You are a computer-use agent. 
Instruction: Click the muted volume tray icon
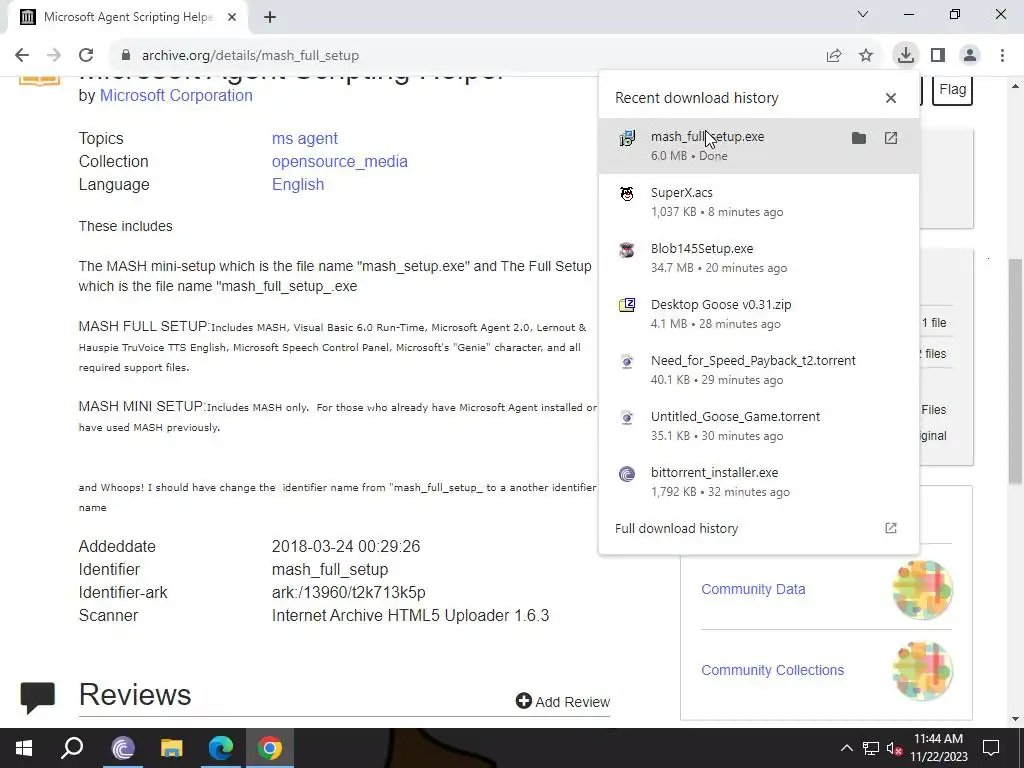coord(895,748)
